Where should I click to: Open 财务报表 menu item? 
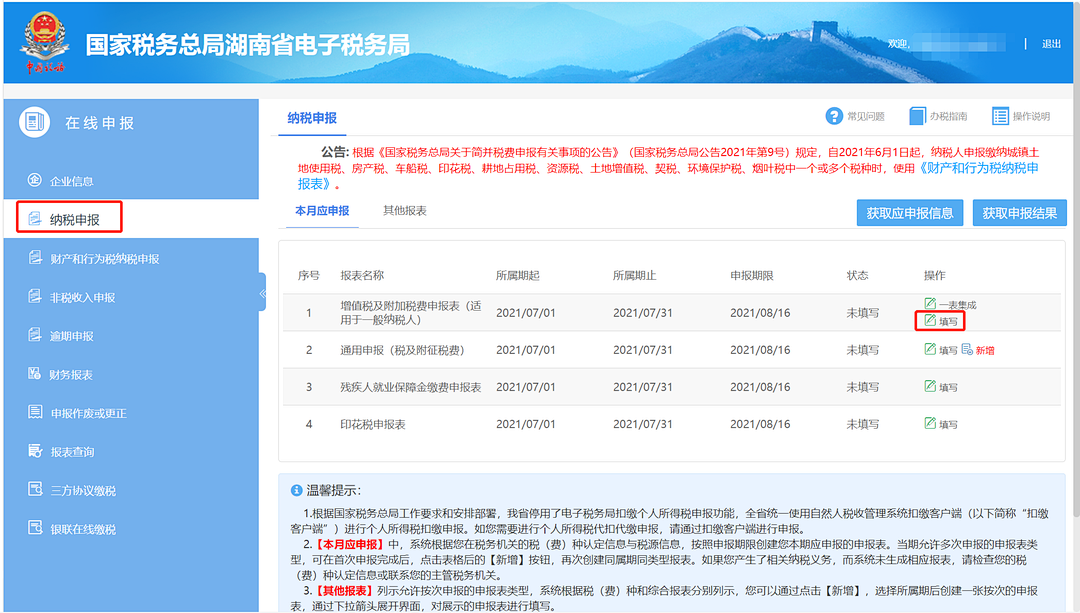pos(71,375)
